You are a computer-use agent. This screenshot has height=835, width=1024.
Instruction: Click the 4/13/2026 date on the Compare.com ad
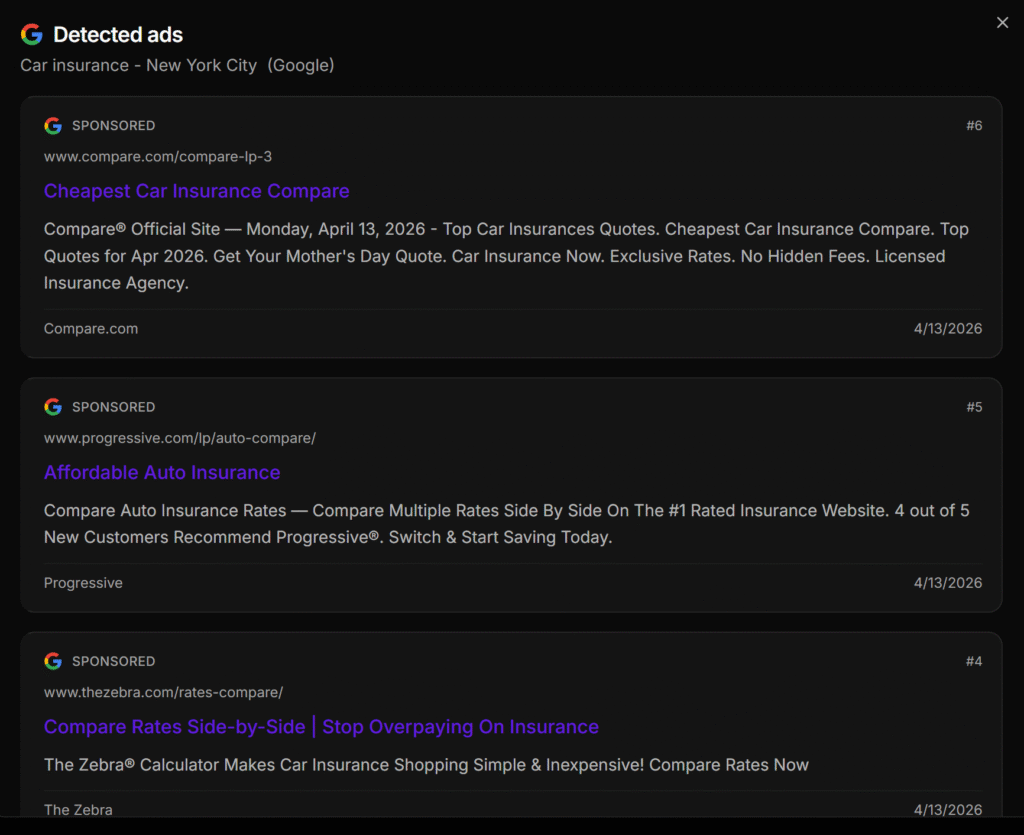tap(947, 329)
